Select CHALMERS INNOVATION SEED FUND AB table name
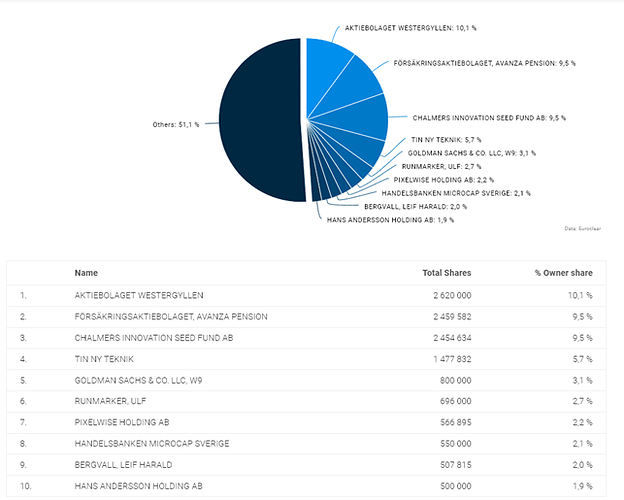 (x=154, y=338)
